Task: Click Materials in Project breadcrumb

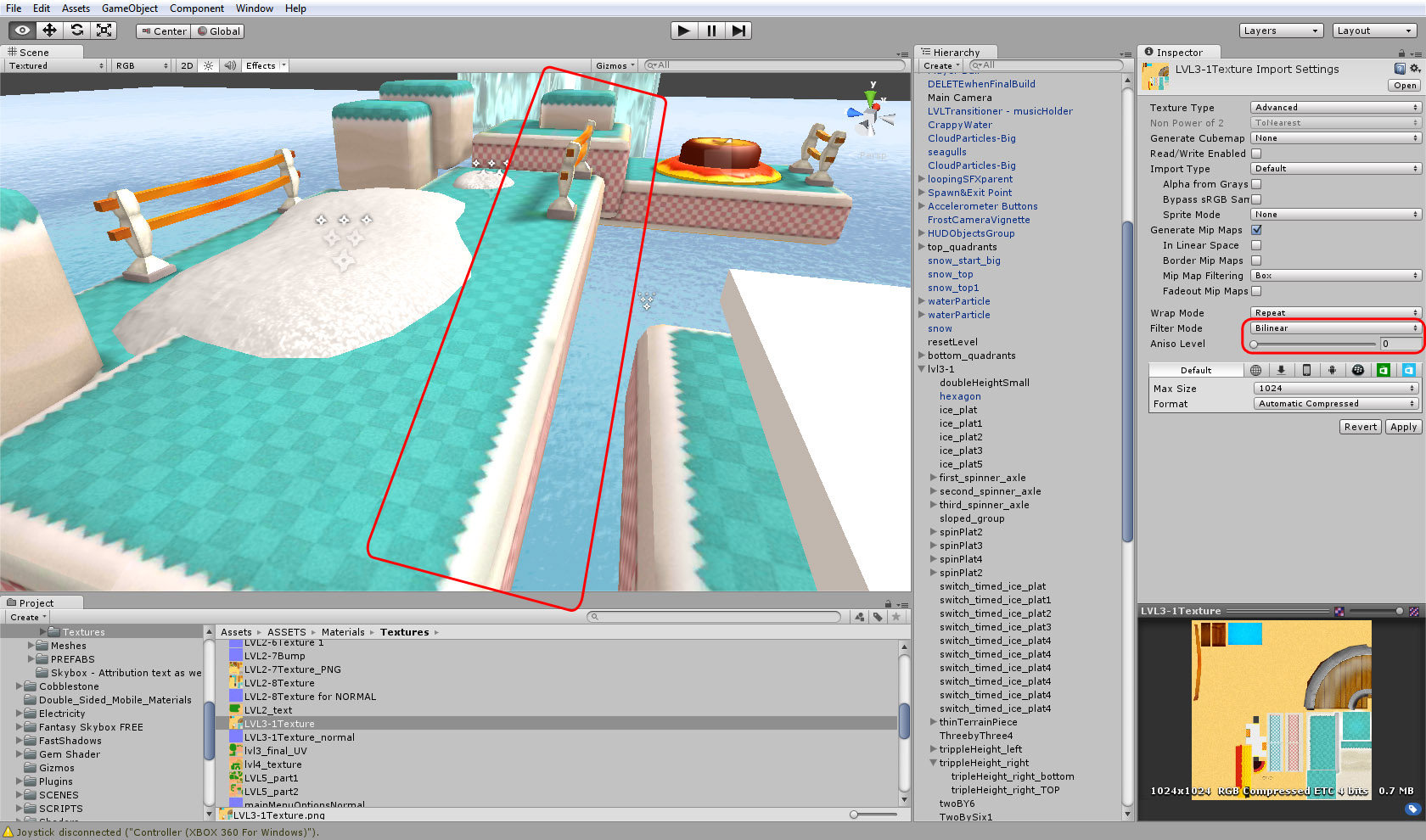Action: click(343, 632)
